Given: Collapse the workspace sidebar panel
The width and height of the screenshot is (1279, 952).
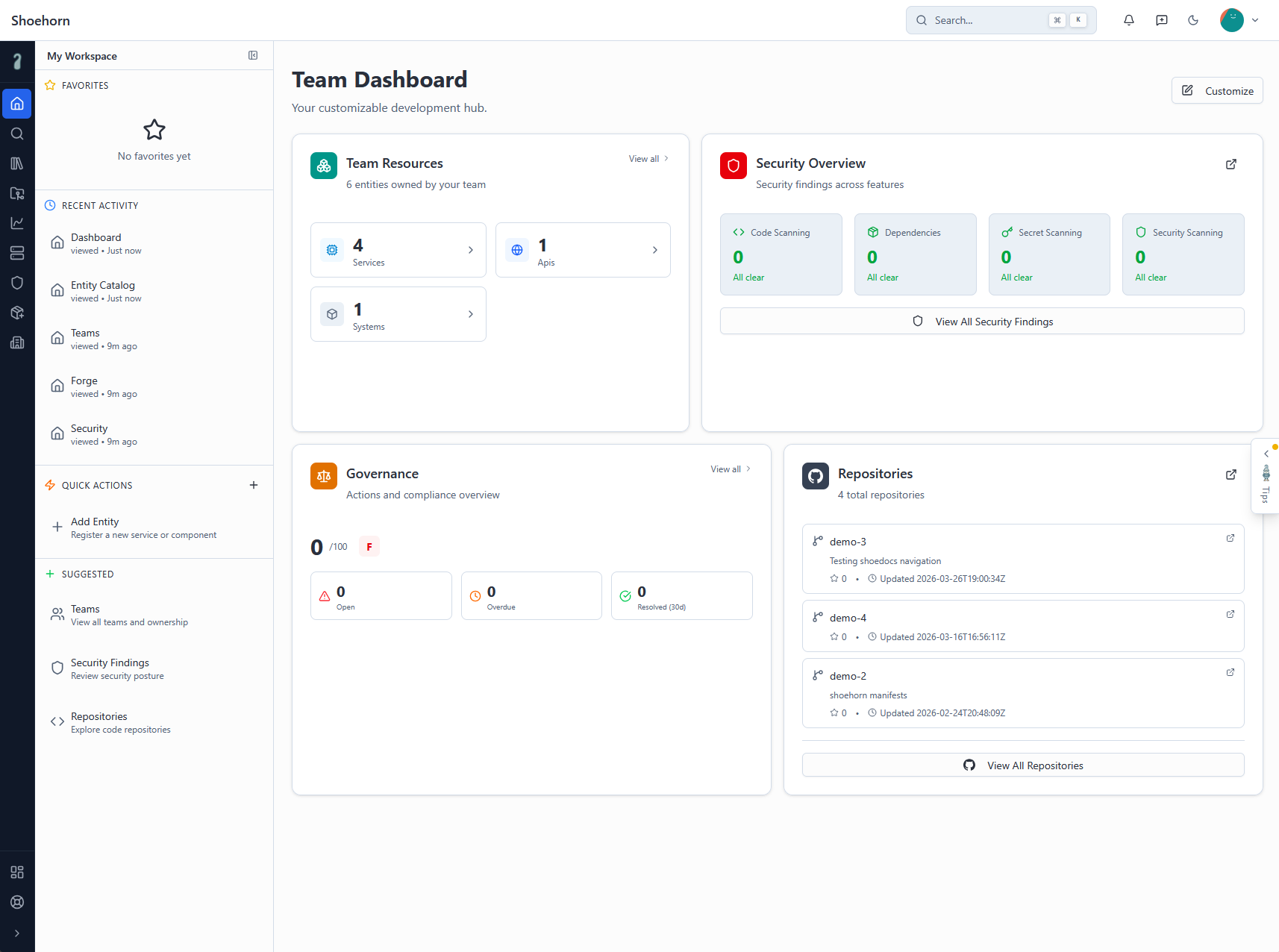Looking at the screenshot, I should click(253, 55).
